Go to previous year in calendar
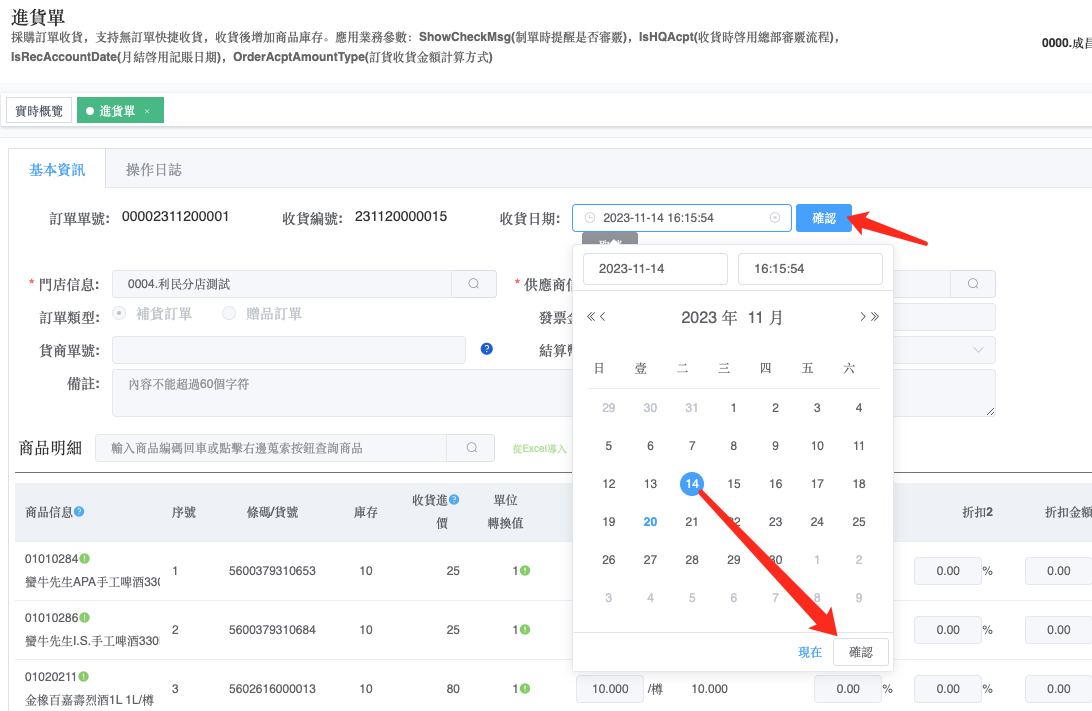Image resolution: width=1092 pixels, height=711 pixels. pos(591,317)
